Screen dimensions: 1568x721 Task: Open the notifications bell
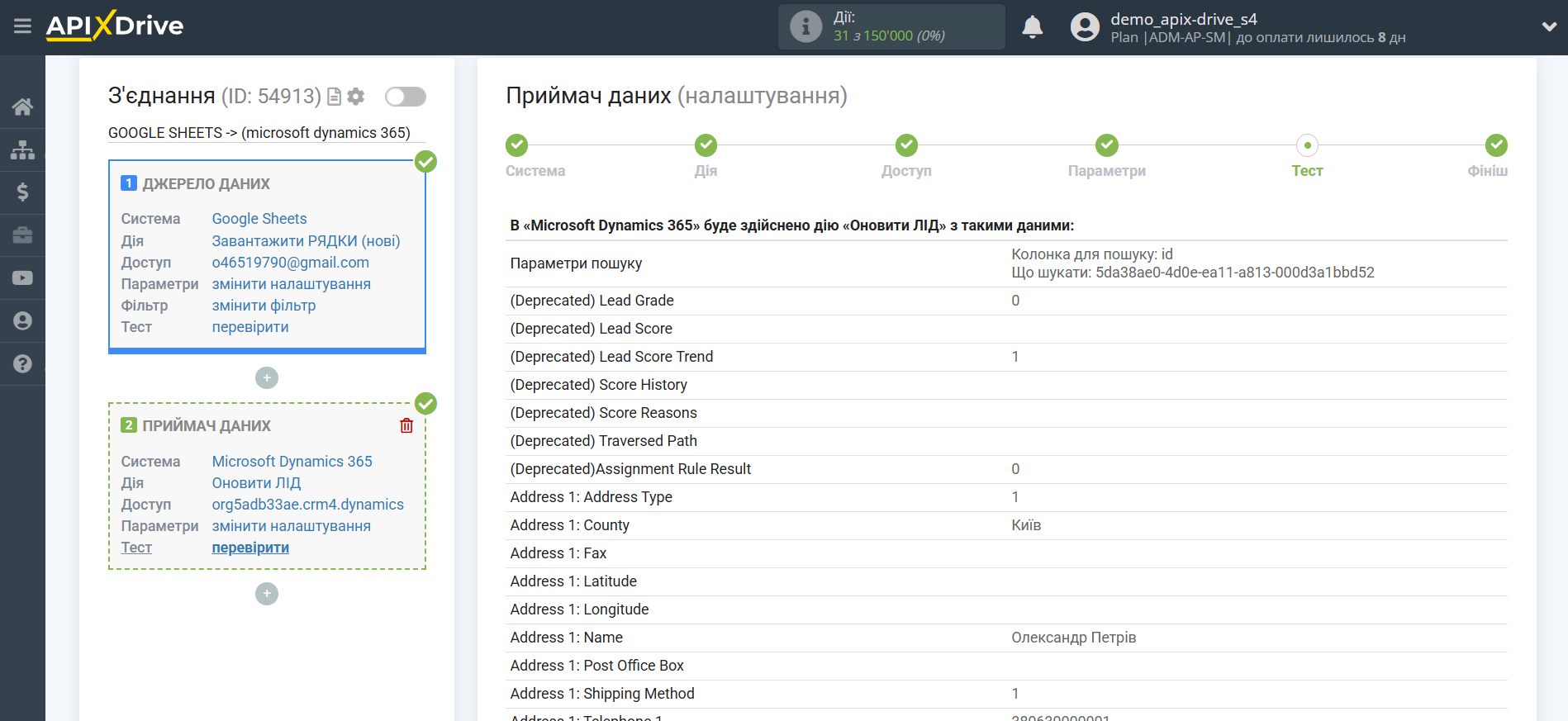pos(1032,27)
